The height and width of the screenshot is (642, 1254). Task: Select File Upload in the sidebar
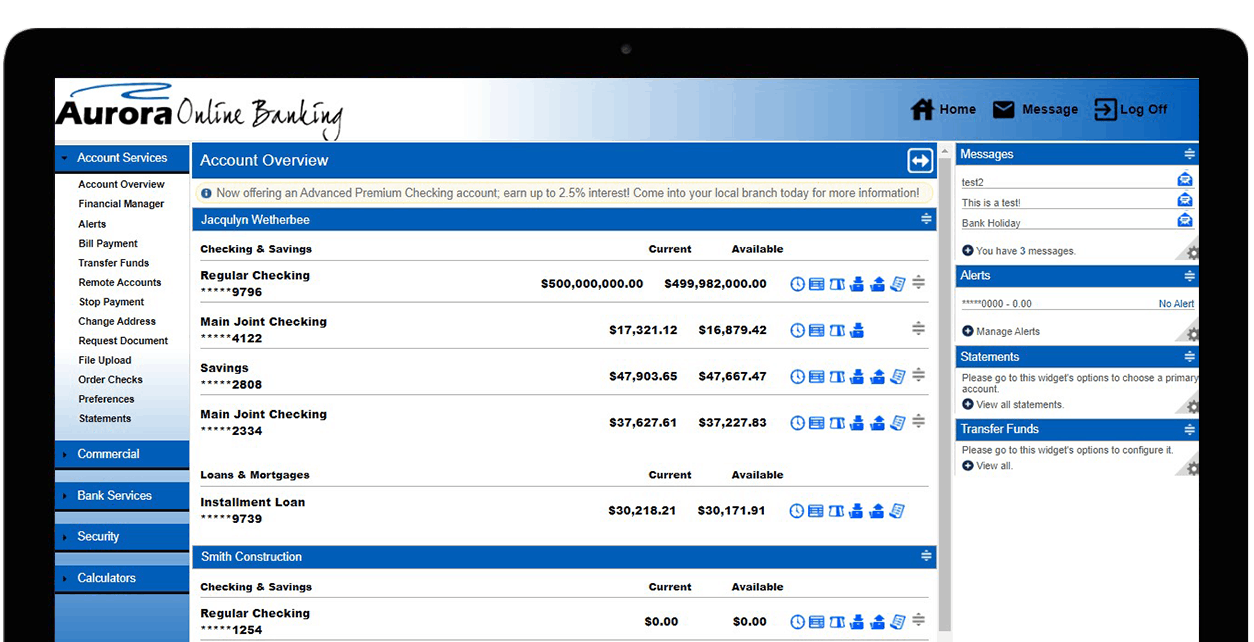(105, 360)
